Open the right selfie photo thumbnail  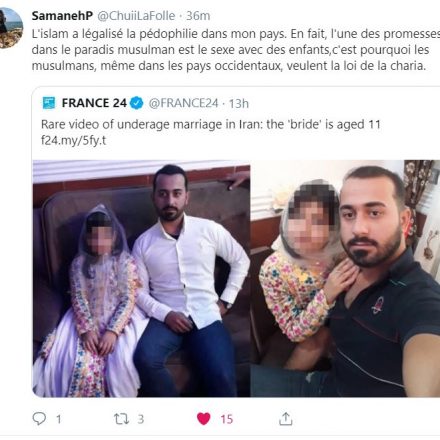click(345, 279)
